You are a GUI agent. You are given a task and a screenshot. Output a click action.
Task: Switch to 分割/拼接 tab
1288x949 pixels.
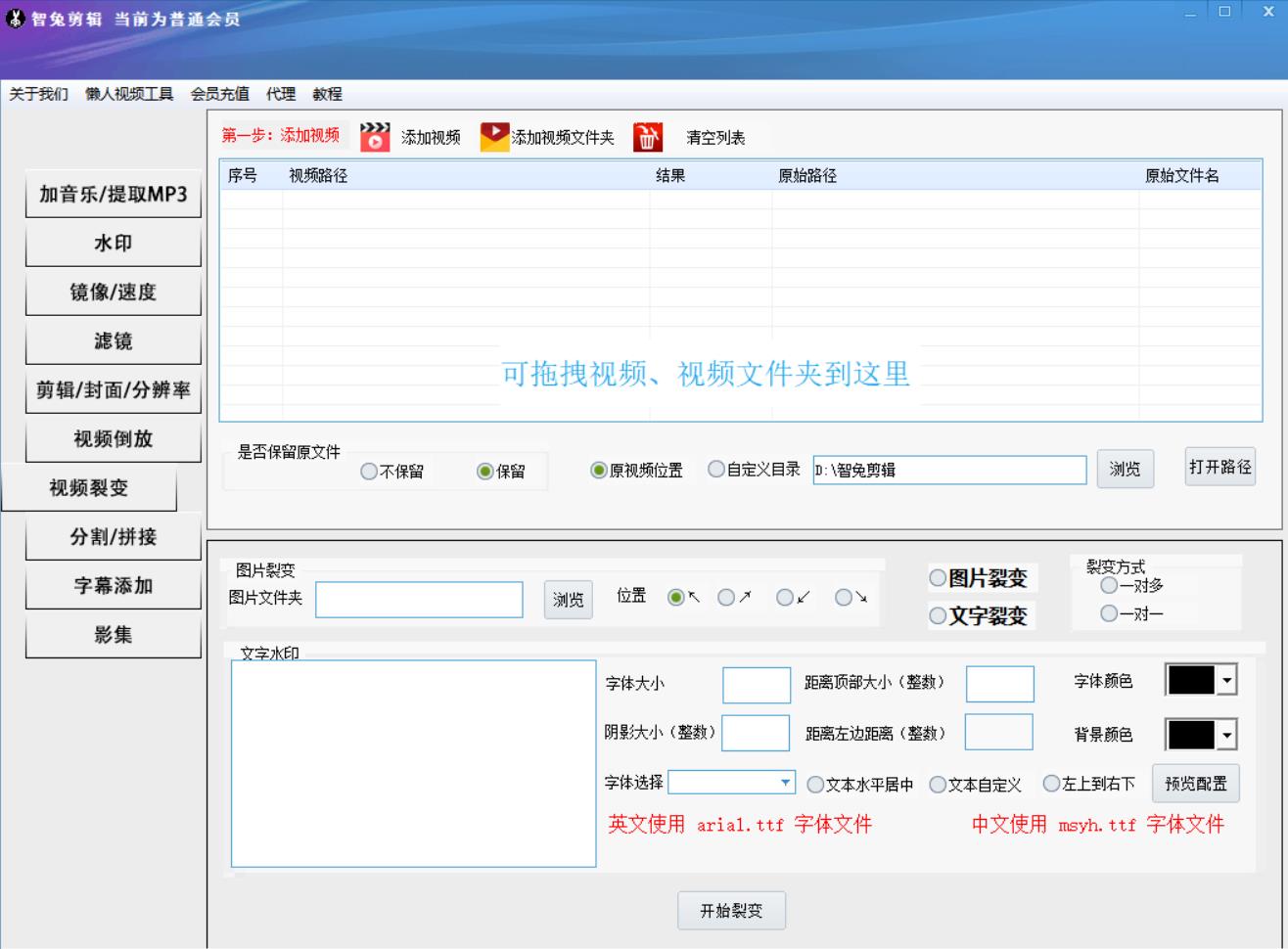[x=114, y=536]
